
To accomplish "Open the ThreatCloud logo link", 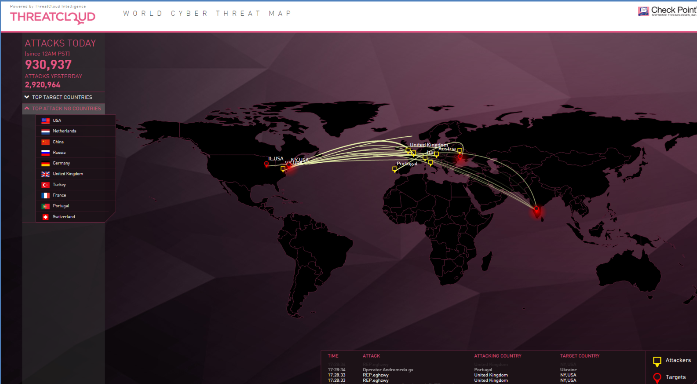I will click(52, 16).
